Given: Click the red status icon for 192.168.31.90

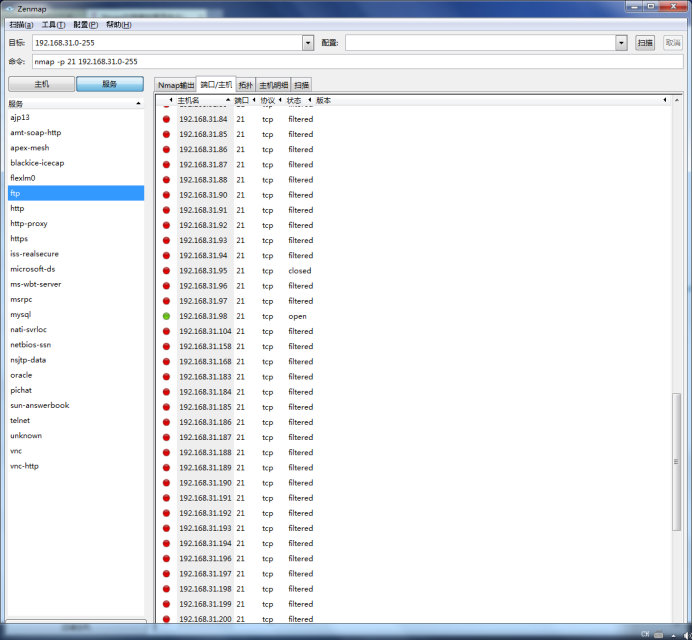Looking at the screenshot, I should 166,195.
